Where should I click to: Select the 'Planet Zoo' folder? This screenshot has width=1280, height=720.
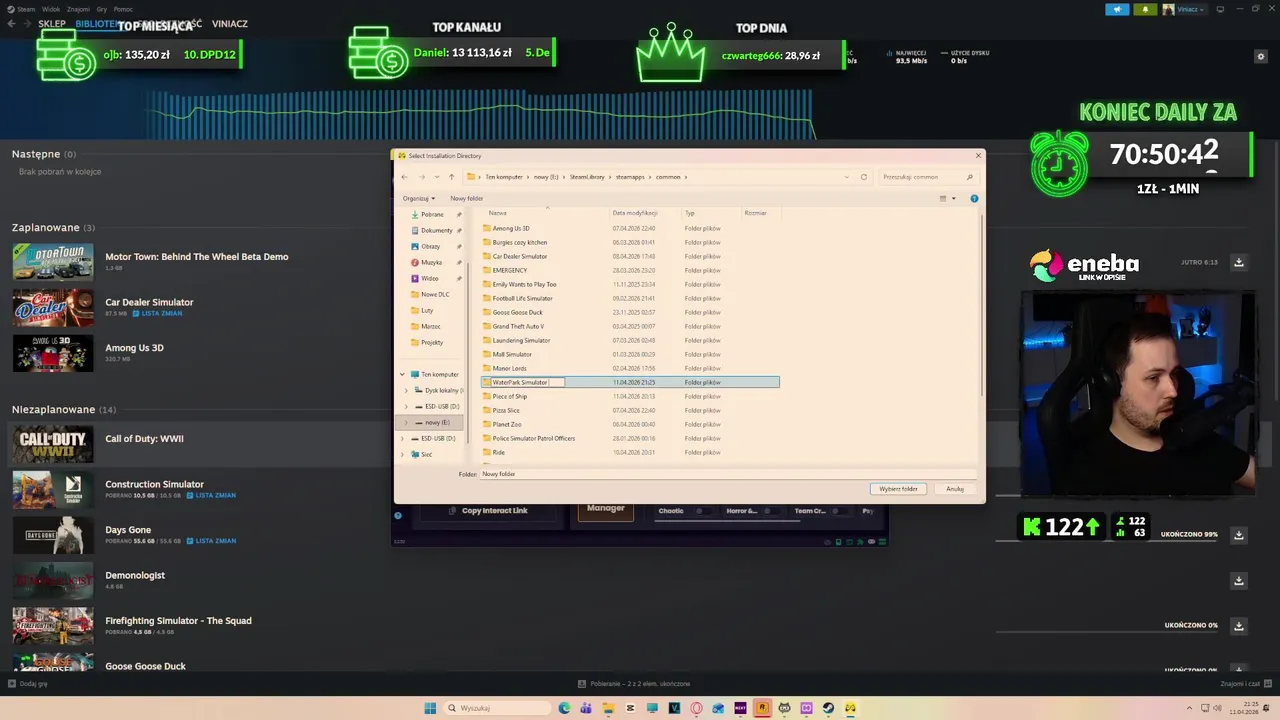click(x=506, y=424)
